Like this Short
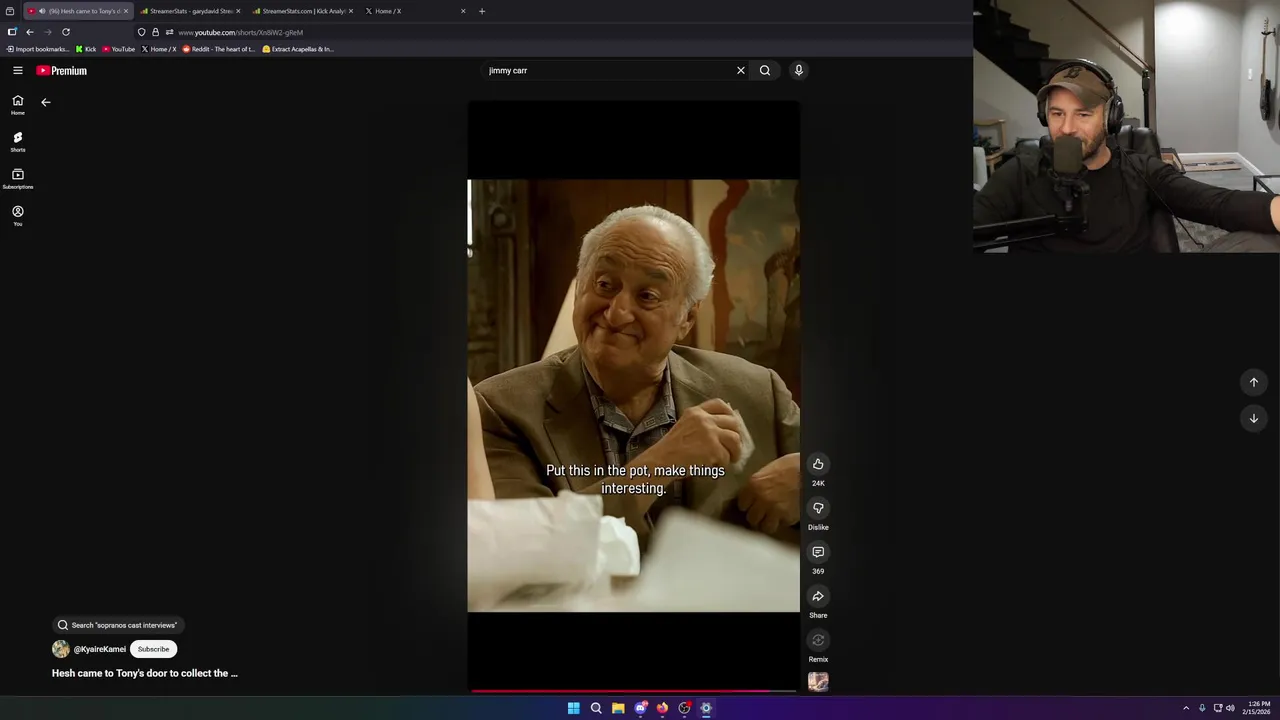The image size is (1280, 720). point(818,464)
